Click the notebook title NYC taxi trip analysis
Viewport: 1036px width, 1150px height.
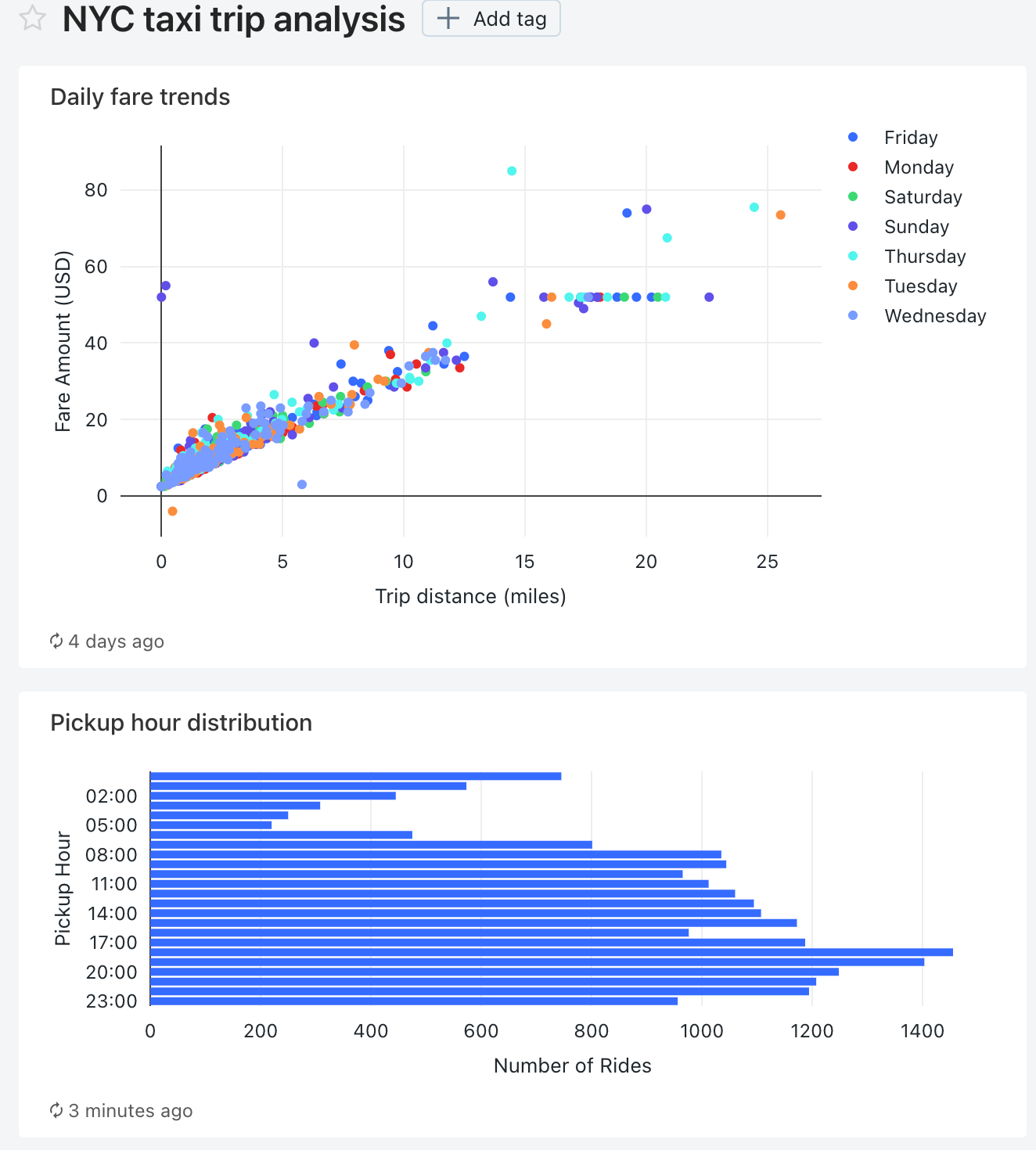click(234, 19)
